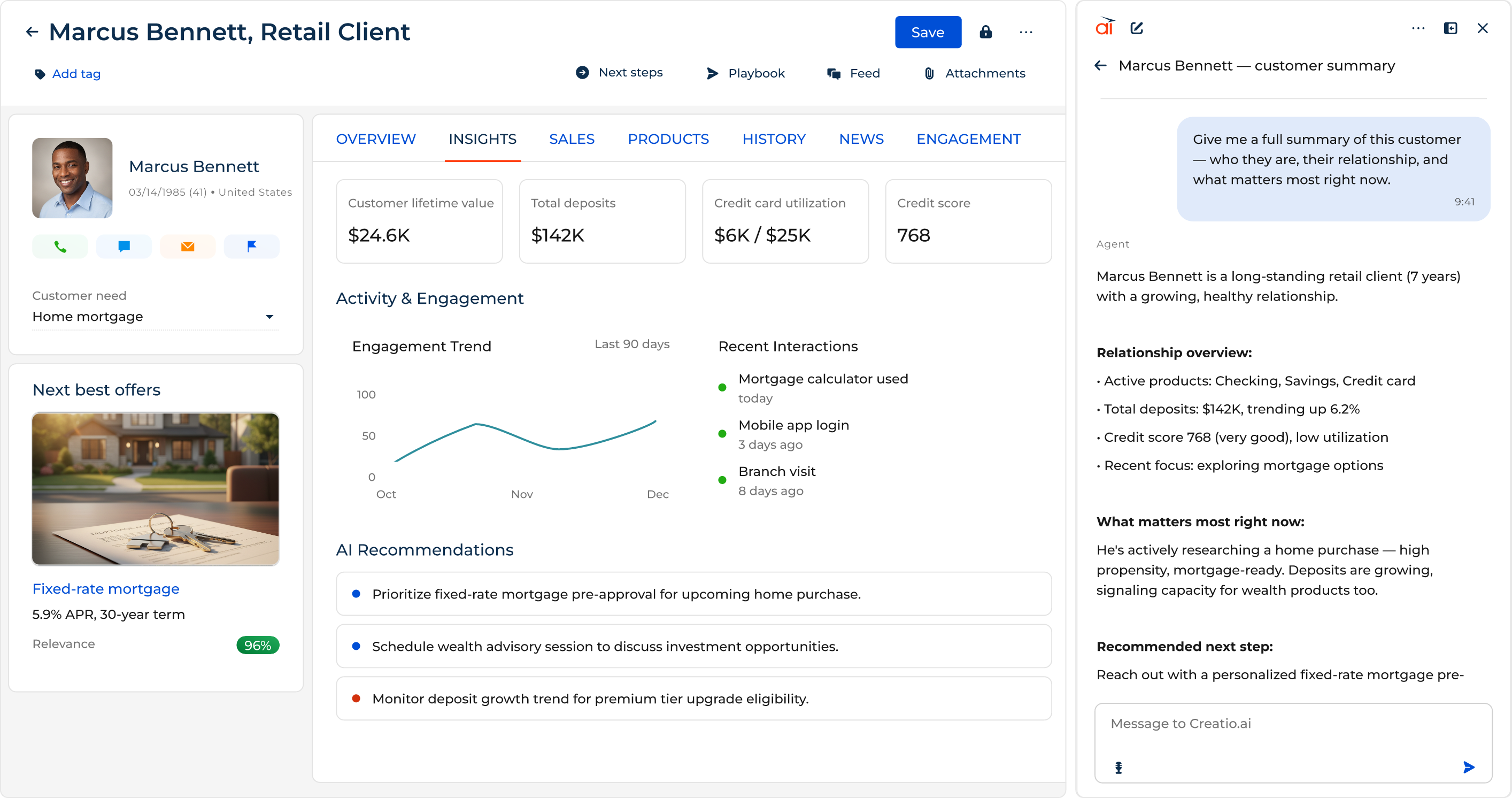Viewport: 1512px width, 798px height.
Task: Click the blue flag icon
Action: (252, 247)
